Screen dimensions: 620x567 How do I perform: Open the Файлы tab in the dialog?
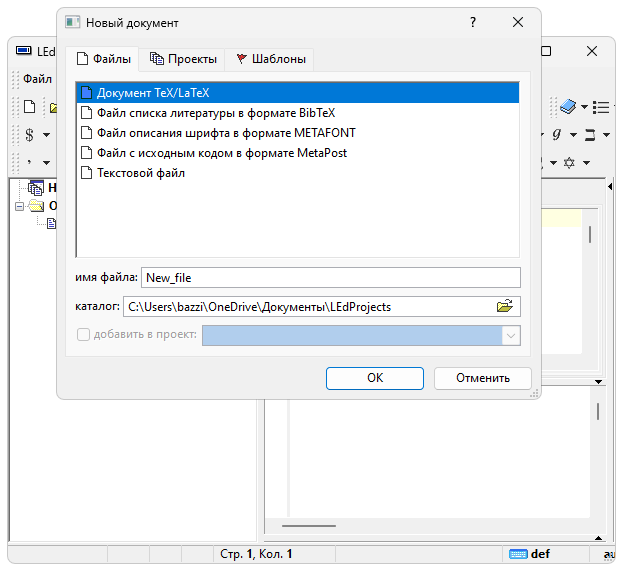(103, 59)
